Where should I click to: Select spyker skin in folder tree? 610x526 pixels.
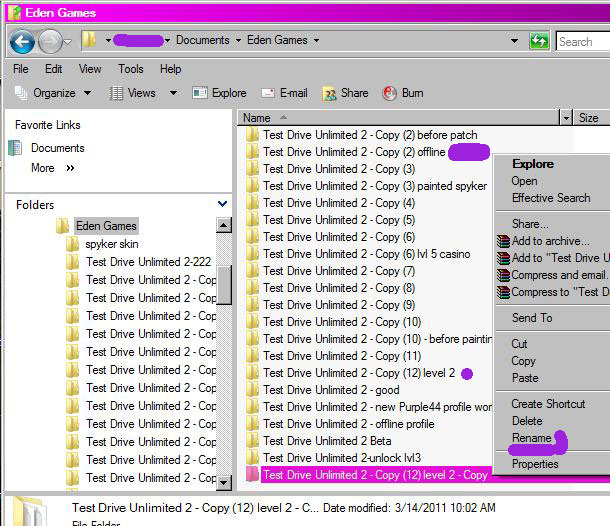[x=112, y=244]
